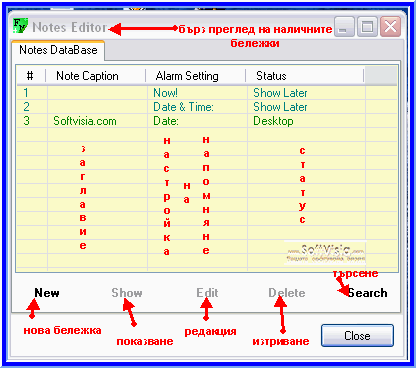Close the Notes Editor window with X

[390, 26]
